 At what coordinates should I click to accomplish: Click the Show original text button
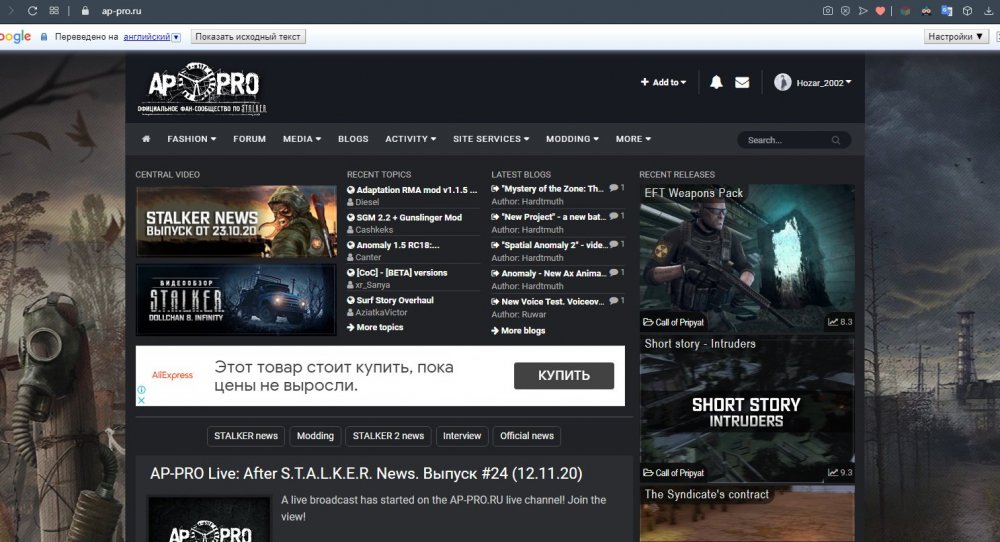tap(247, 37)
